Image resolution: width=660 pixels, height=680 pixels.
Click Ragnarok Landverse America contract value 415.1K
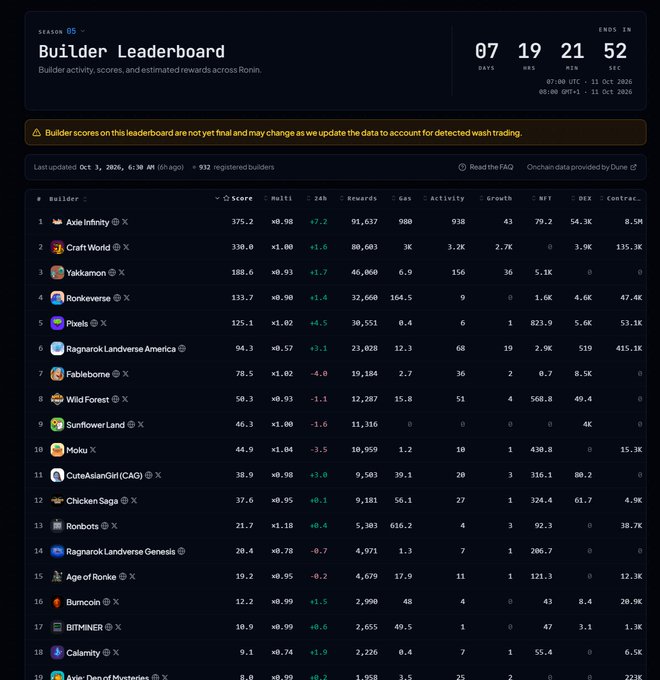629,348
